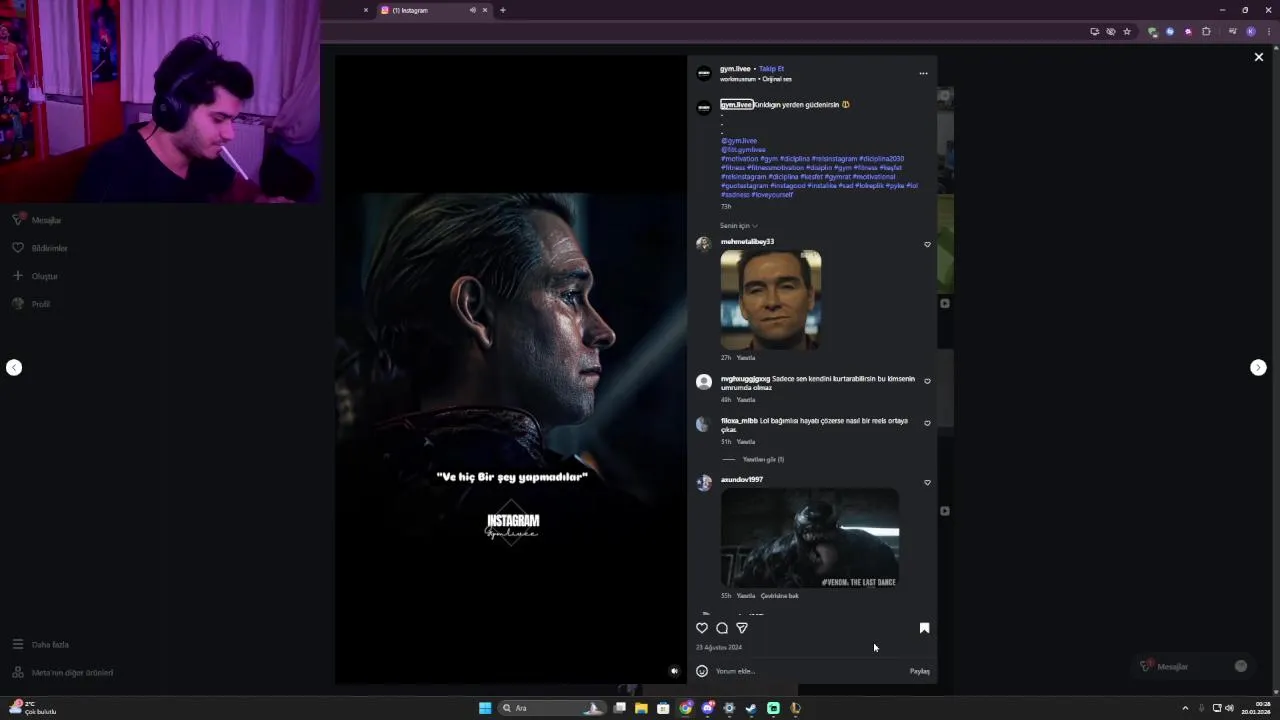Open 'Mesajlar' in the Instagram sidebar
Screen dimensions: 1280x720
coord(38,220)
